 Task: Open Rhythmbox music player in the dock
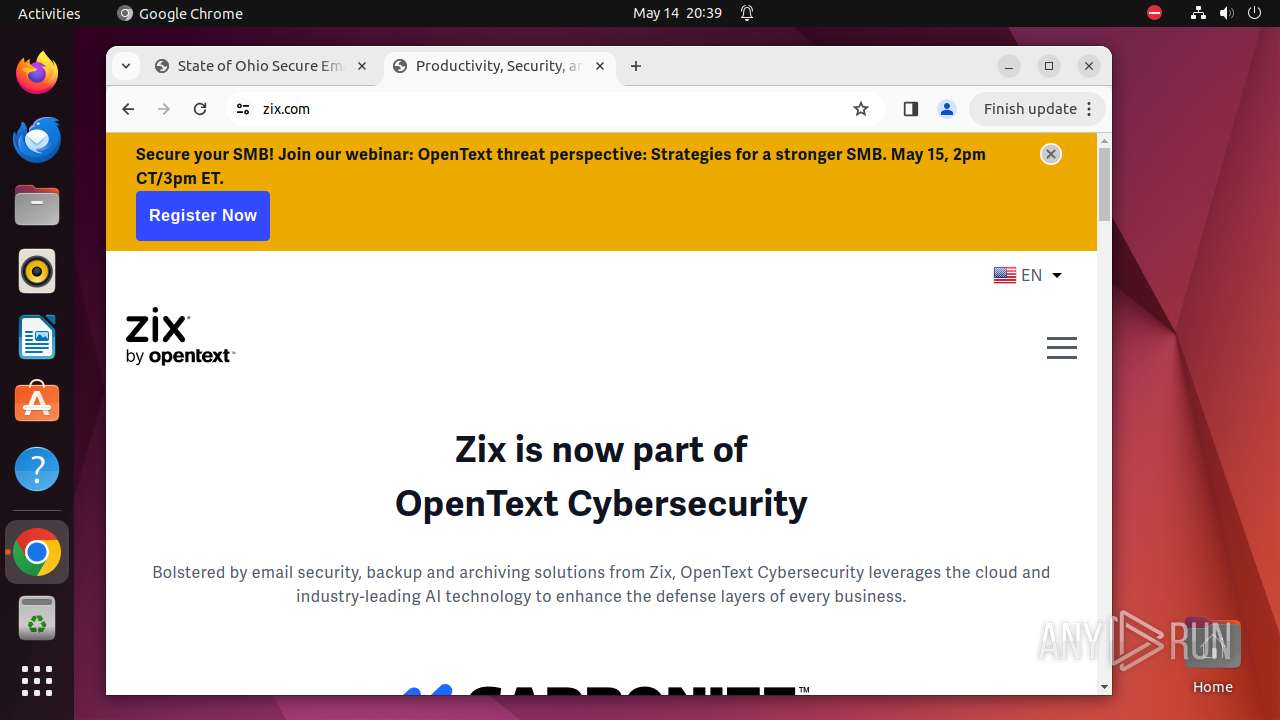(37, 271)
